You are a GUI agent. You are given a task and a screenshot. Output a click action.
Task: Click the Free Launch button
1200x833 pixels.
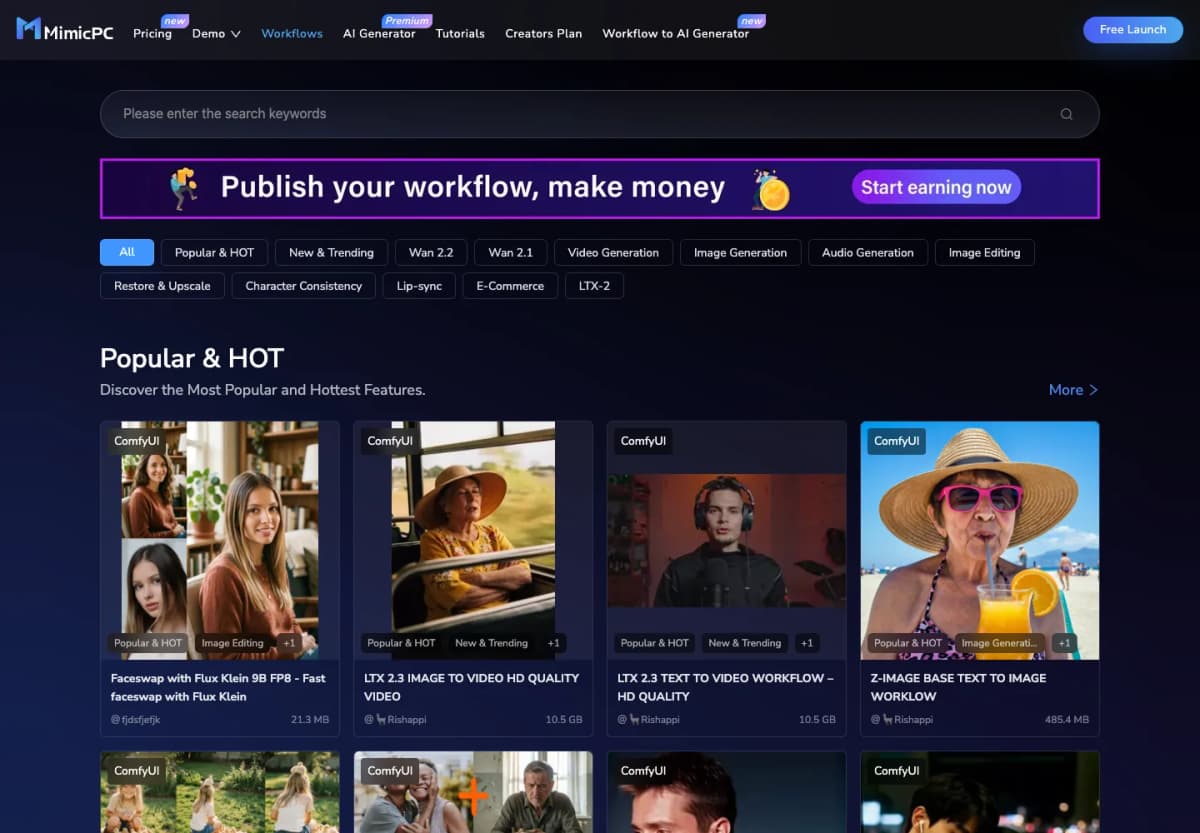(1133, 30)
